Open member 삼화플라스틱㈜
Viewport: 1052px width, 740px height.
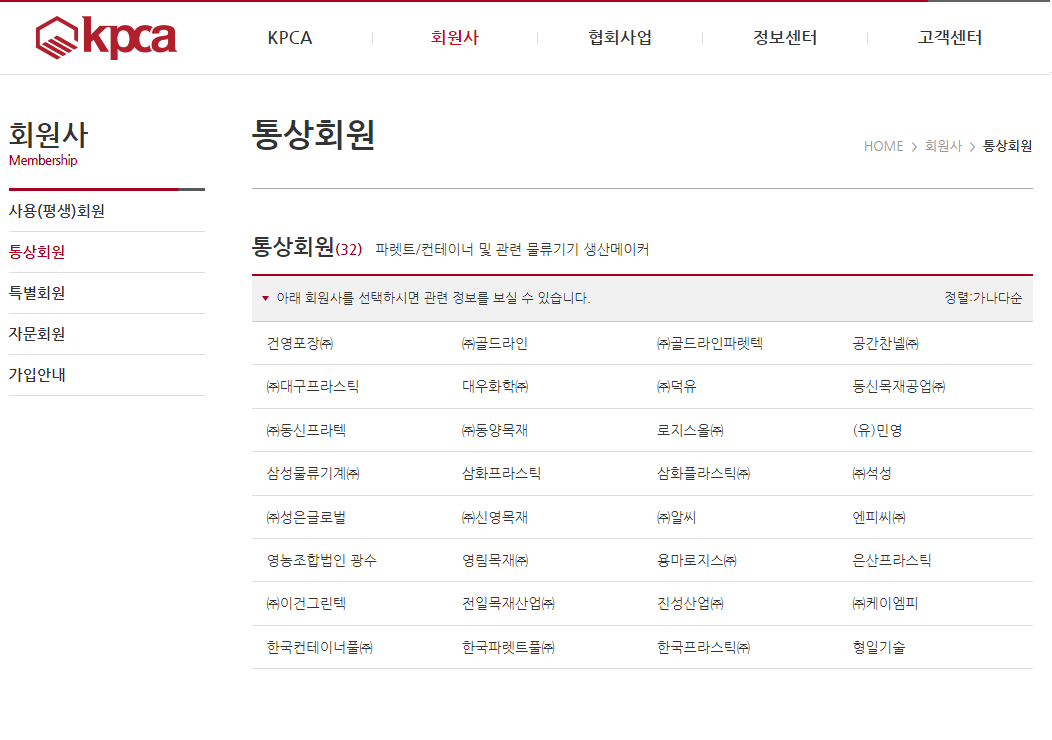(x=703, y=474)
